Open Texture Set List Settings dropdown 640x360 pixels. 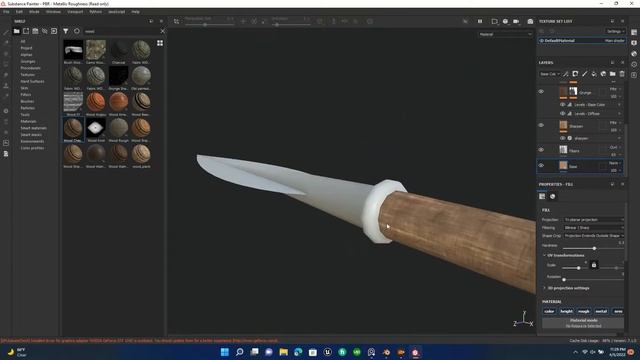pyautogui.click(x=616, y=31)
